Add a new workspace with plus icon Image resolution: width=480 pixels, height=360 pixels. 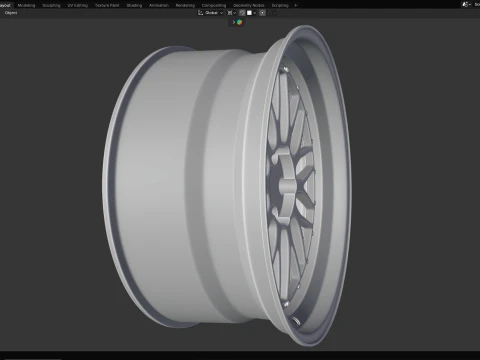tap(295, 5)
